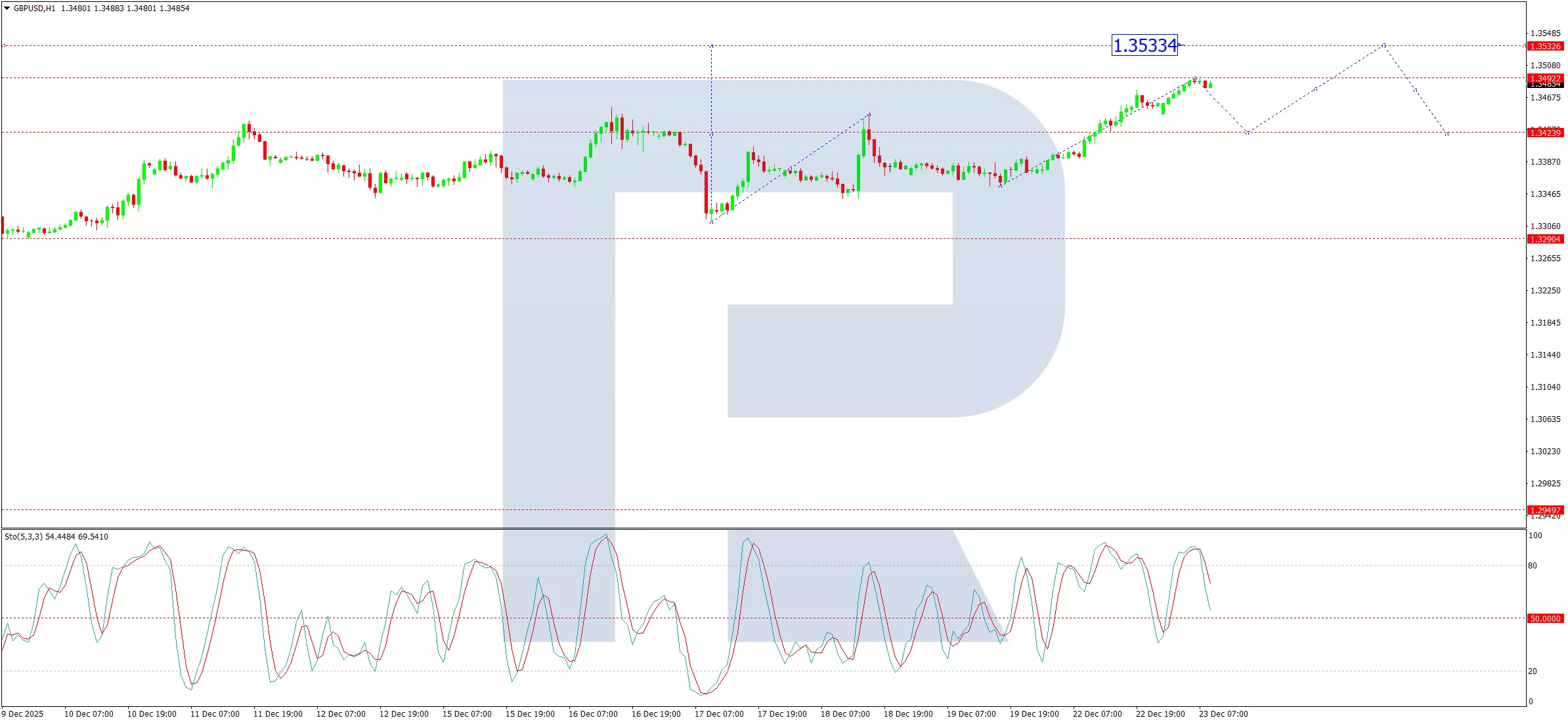This screenshot has height=722, width=1568.
Task: Click the 1.35485 price scale value
Action: (x=1545, y=33)
